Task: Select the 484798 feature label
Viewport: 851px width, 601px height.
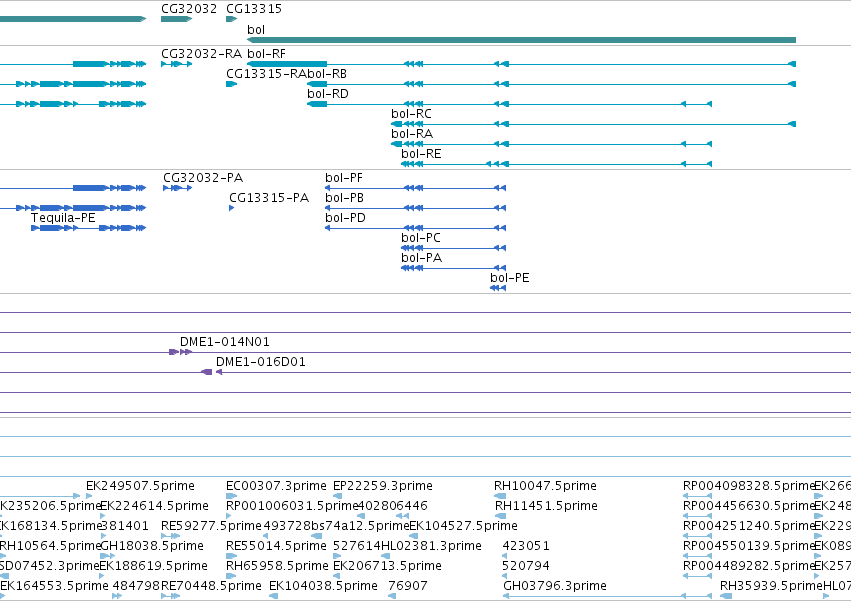Action: (136, 586)
